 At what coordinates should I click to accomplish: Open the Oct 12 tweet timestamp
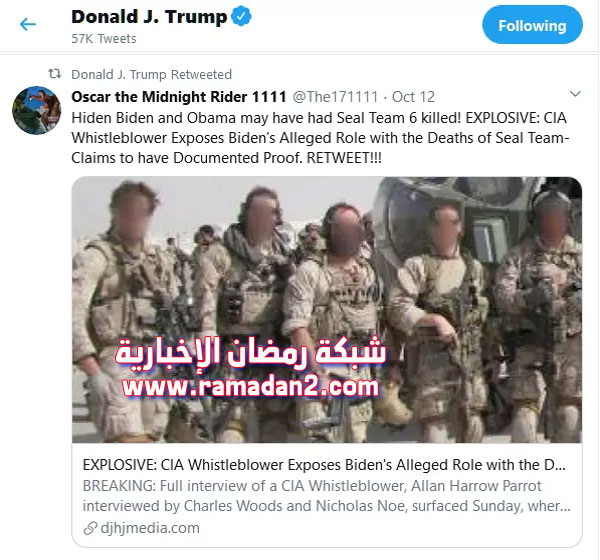pos(413,97)
